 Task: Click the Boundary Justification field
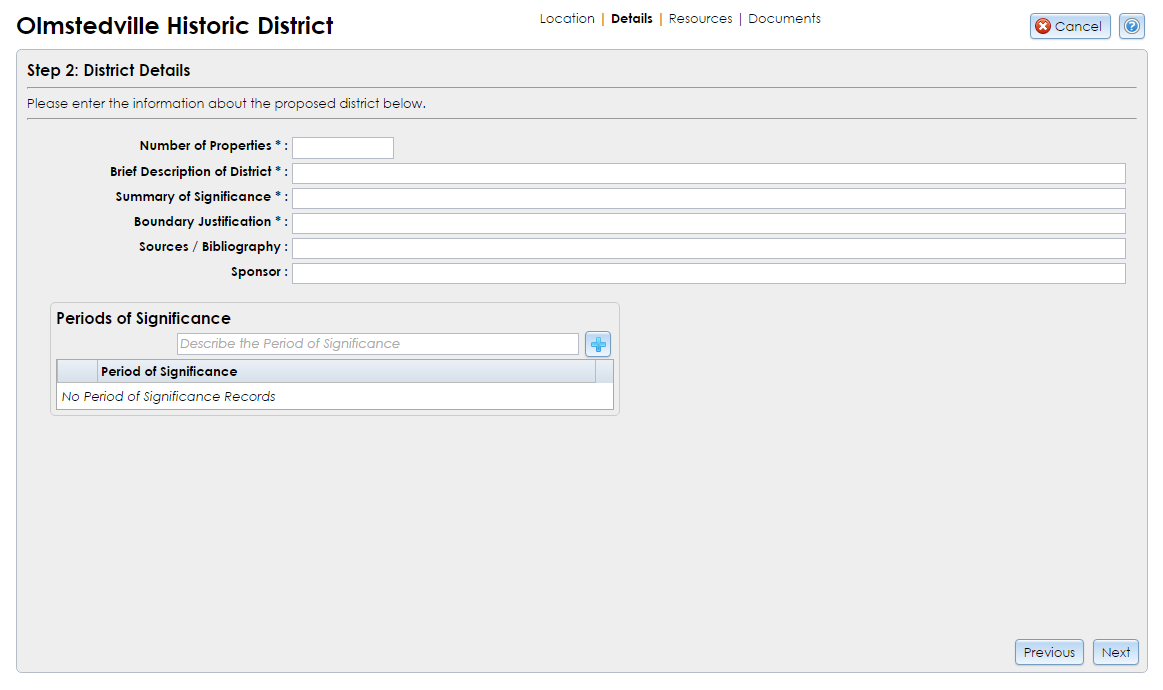coord(708,222)
